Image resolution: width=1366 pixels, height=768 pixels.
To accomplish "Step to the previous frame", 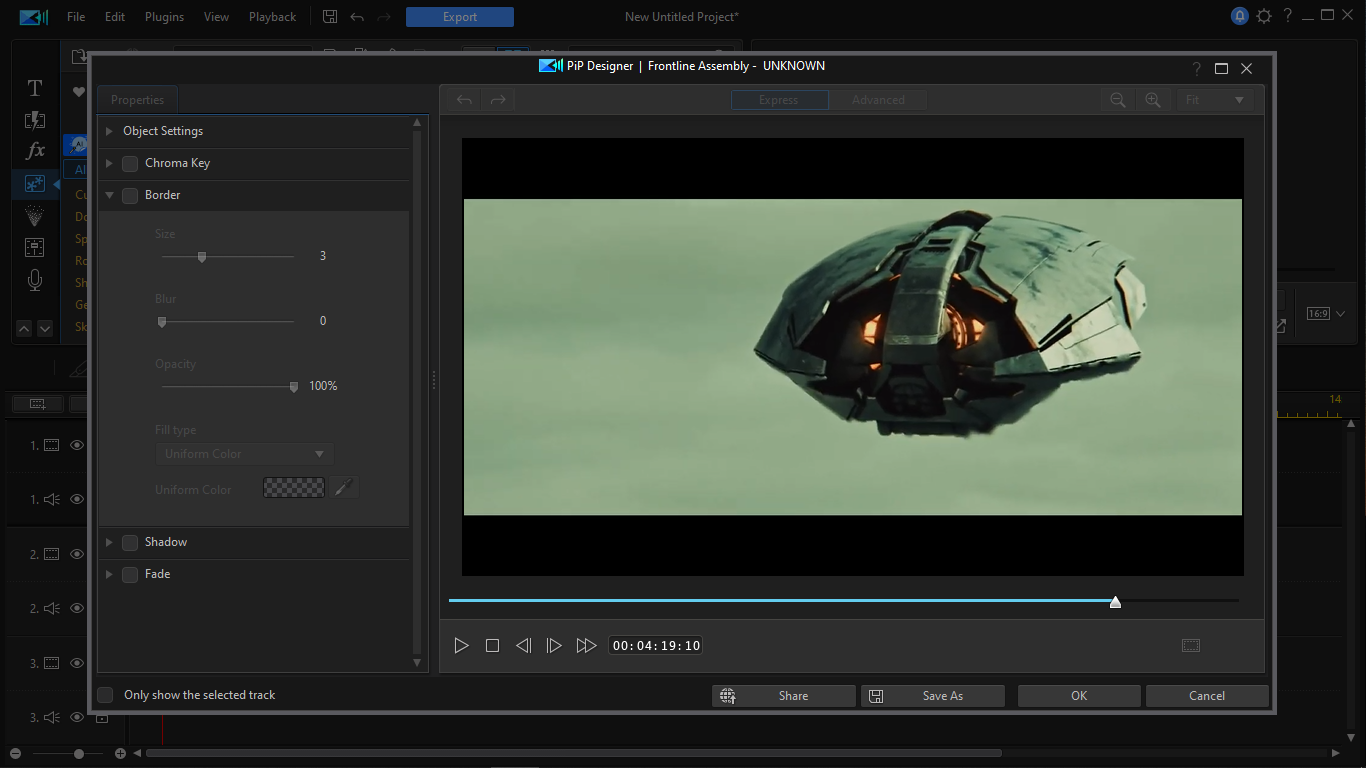I will pos(523,646).
